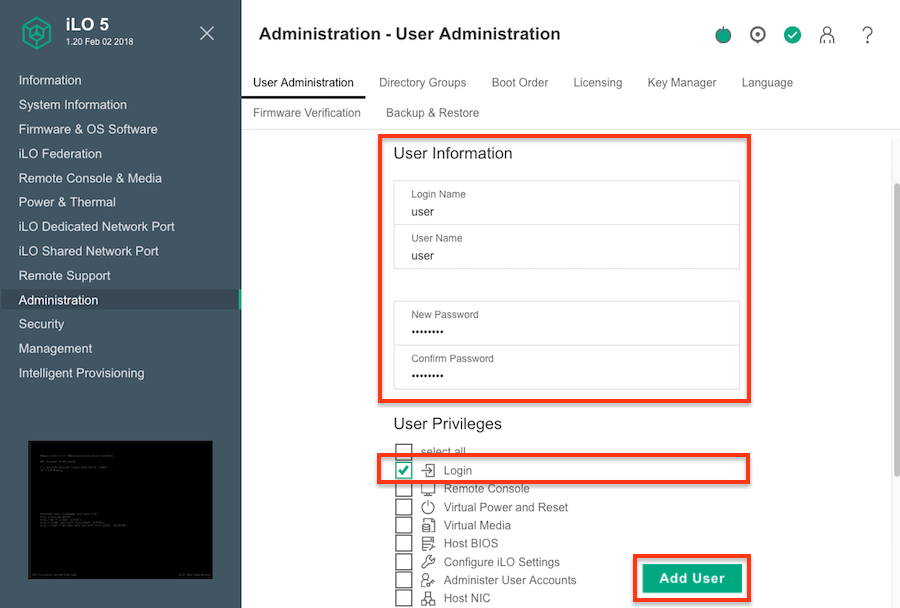Open Remote Support in the sidebar
Viewport: 900px width, 608px height.
64,276
